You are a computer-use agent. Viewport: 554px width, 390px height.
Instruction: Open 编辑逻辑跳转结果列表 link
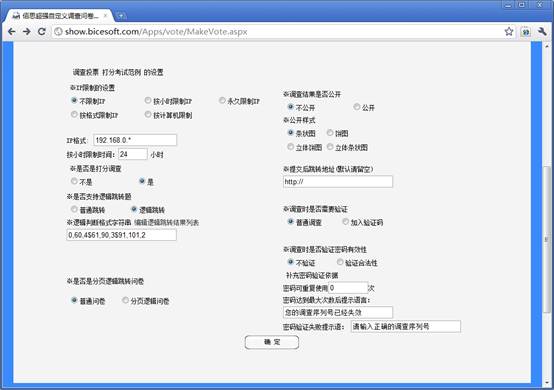tap(166, 223)
